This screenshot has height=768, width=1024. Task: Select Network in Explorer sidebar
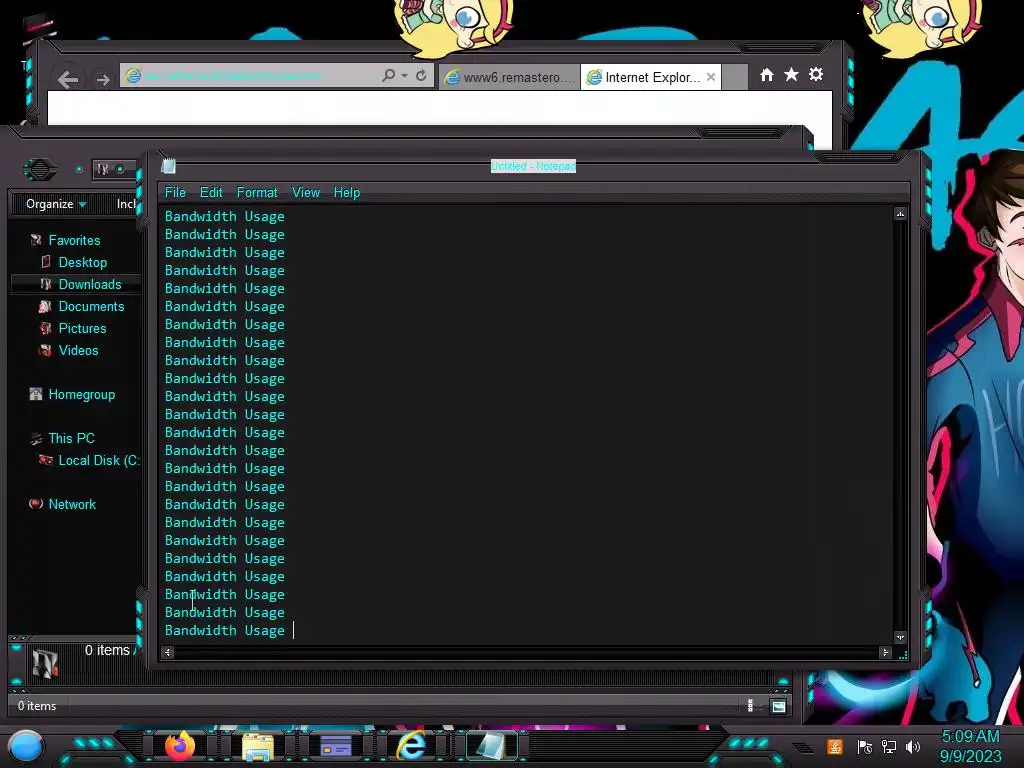click(72, 504)
